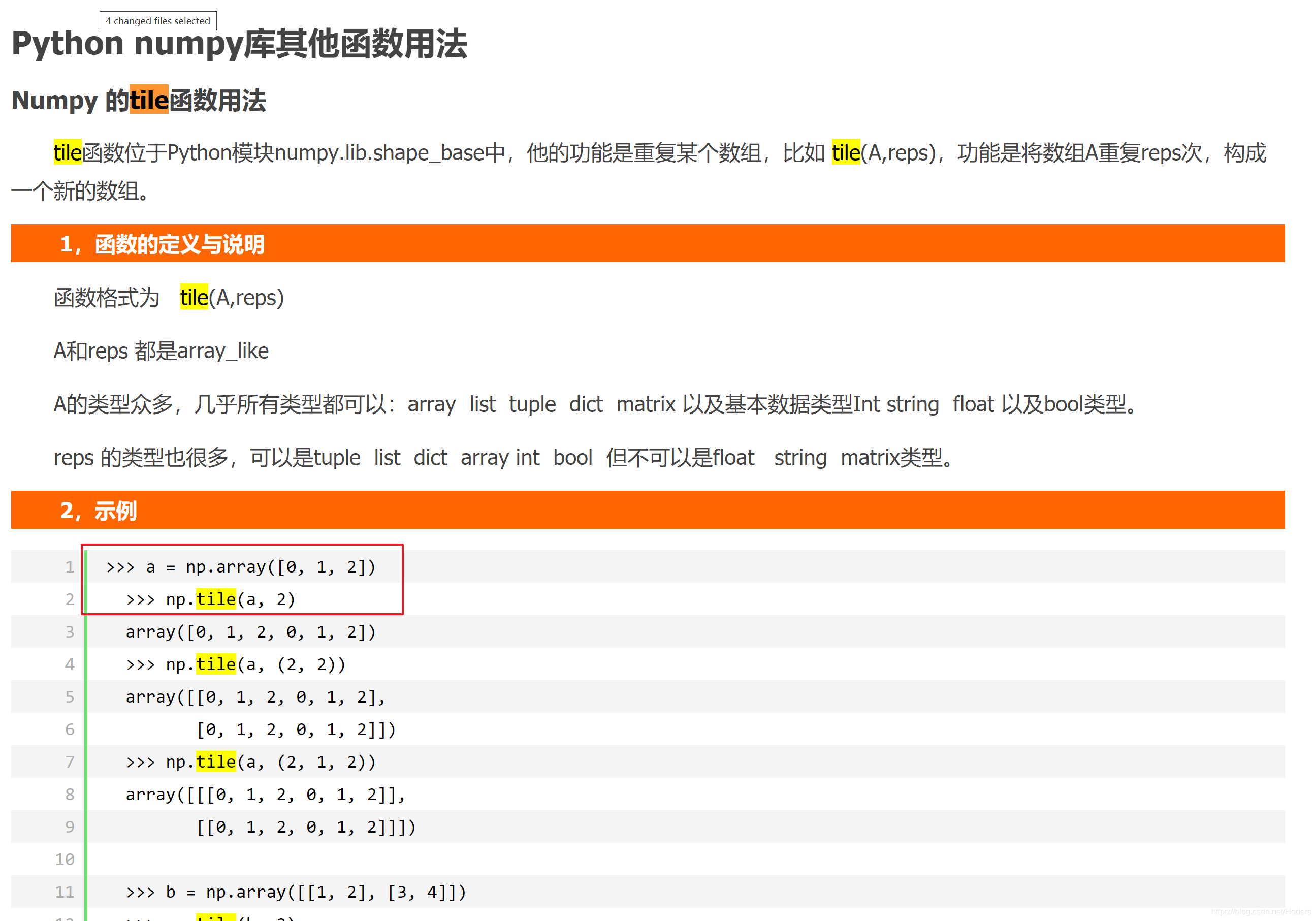Click highlighted tile at the paragraph start
Image resolution: width=1316 pixels, height=921 pixels.
point(67,152)
